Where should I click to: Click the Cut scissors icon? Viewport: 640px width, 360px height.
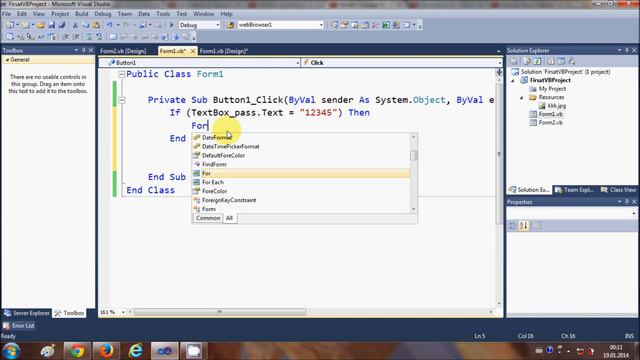pyautogui.click(x=75, y=25)
